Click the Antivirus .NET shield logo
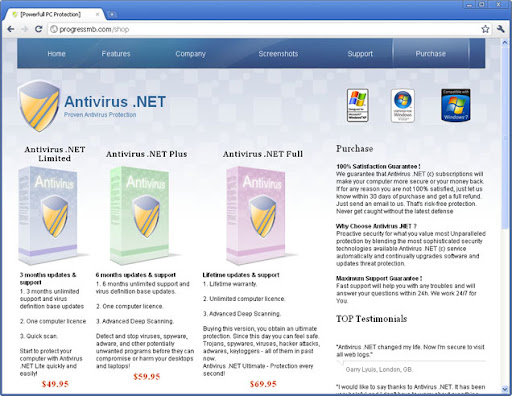Viewport: 512px width, 396px height. [x=39, y=106]
